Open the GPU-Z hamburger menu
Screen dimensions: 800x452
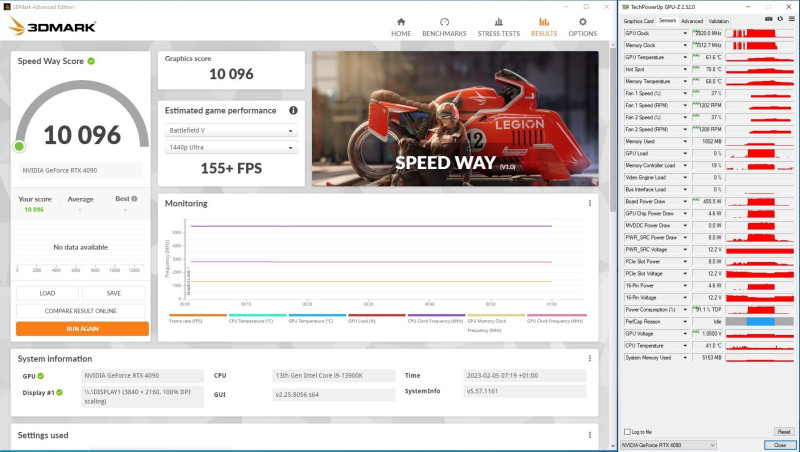[x=792, y=19]
